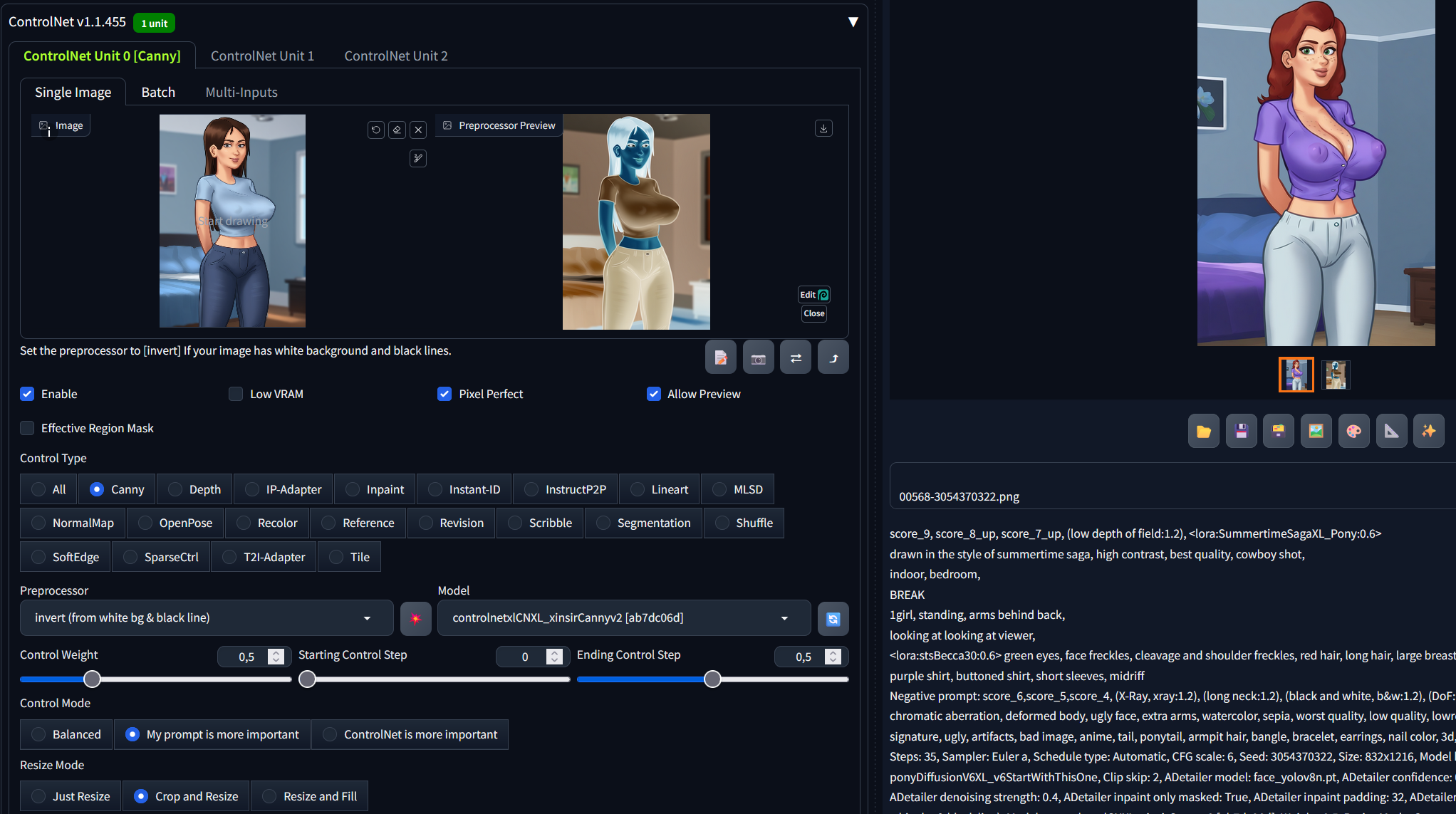Send to inpaint palette icon
This screenshot has width=1456, height=814.
[x=1354, y=431]
